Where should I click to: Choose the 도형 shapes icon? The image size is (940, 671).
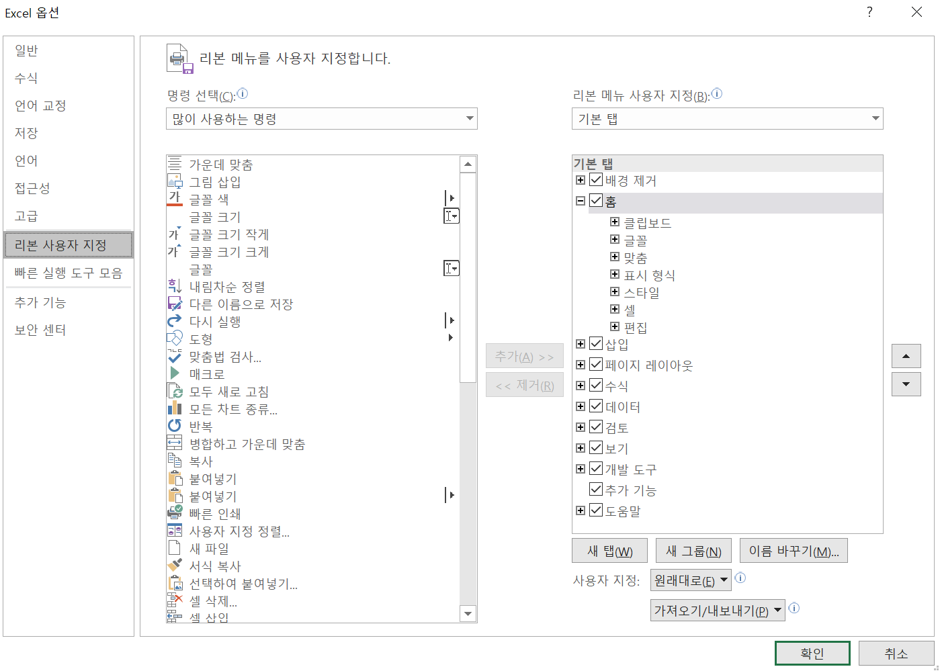tap(174, 339)
